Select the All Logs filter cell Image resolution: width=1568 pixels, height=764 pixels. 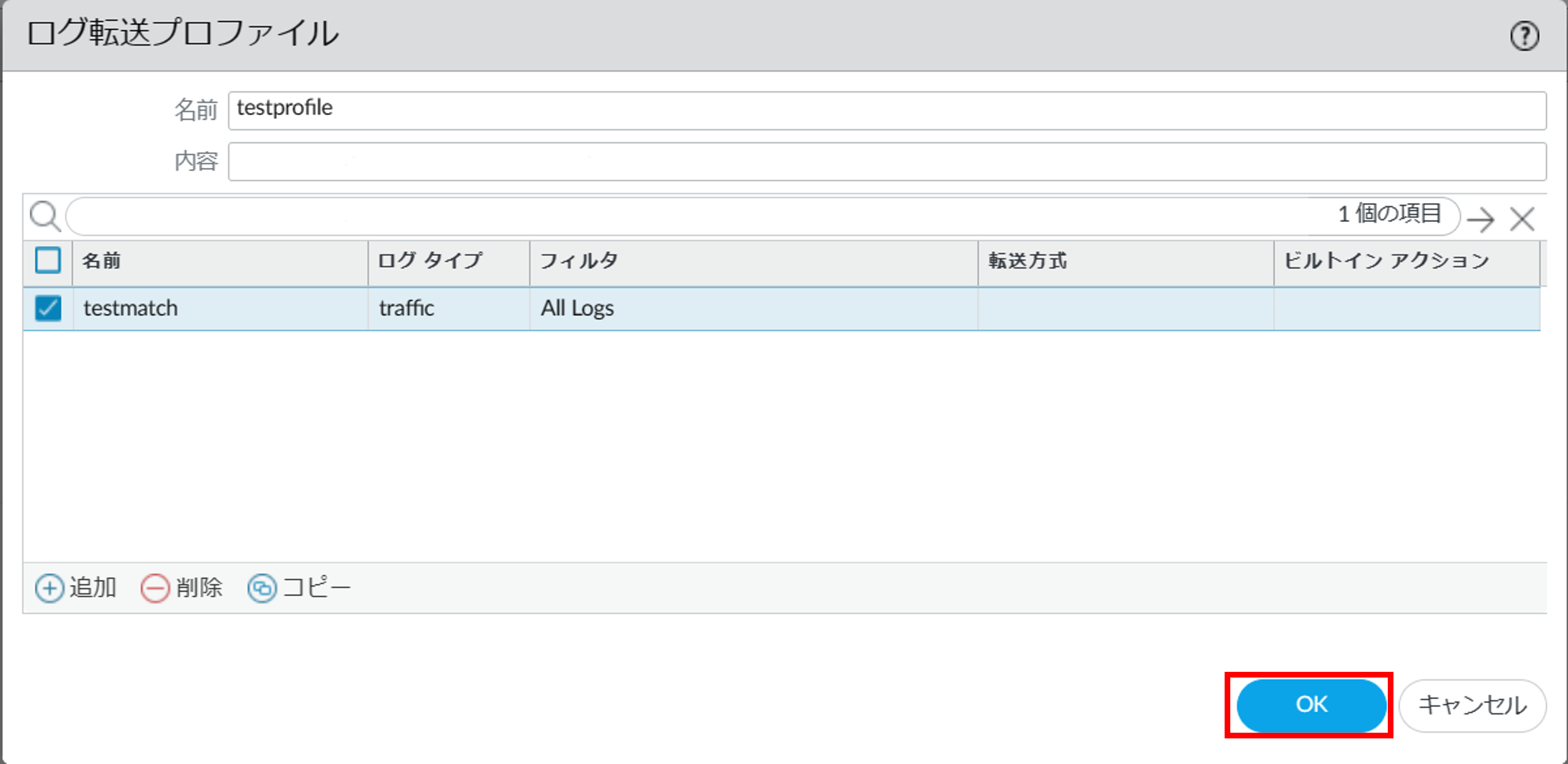coord(577,308)
